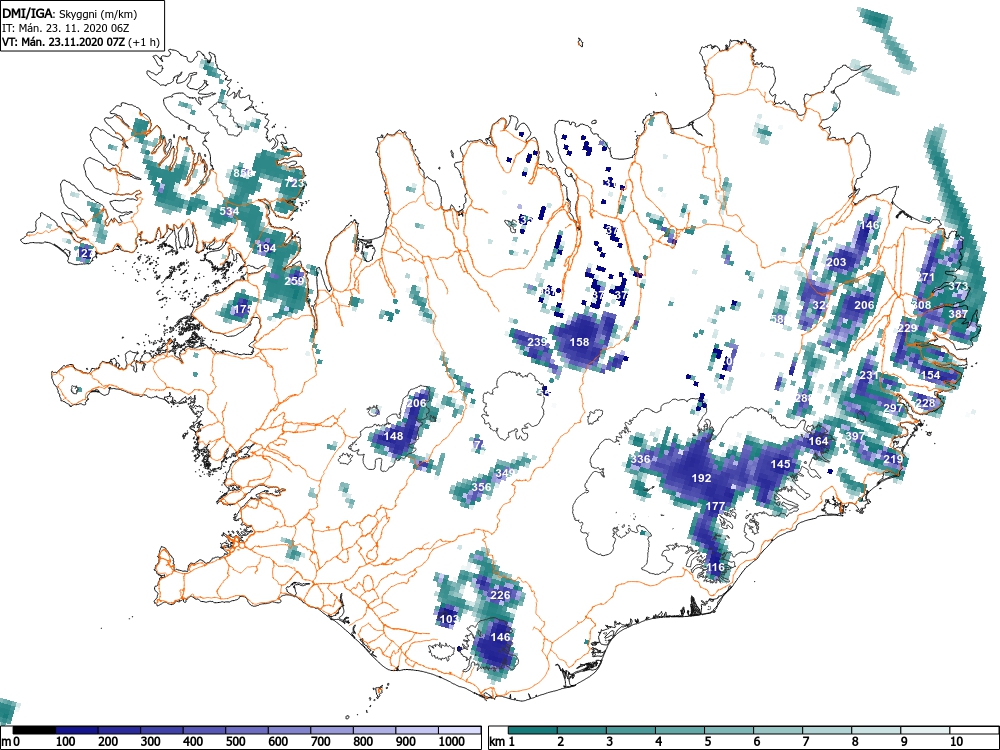Click the 'km 1' label on the teal legend
The width and height of the screenshot is (1000, 750).
click(503, 741)
